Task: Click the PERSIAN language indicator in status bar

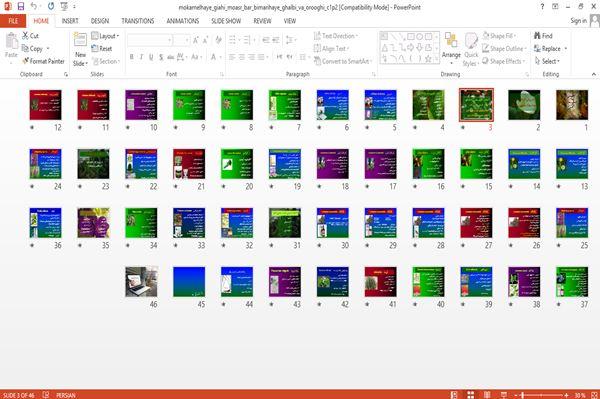Action: (x=66, y=395)
